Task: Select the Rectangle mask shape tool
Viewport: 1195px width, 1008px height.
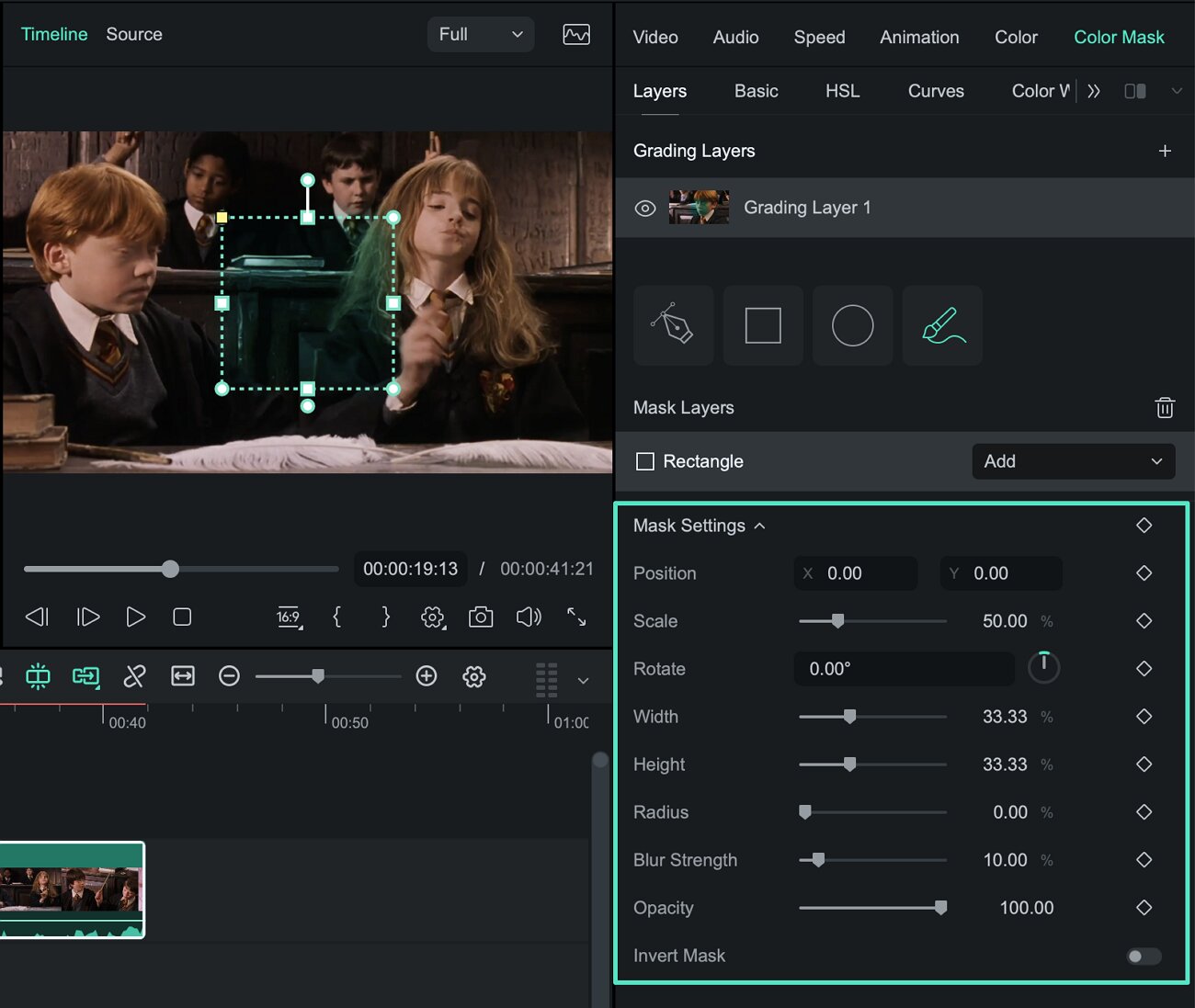Action: (763, 325)
